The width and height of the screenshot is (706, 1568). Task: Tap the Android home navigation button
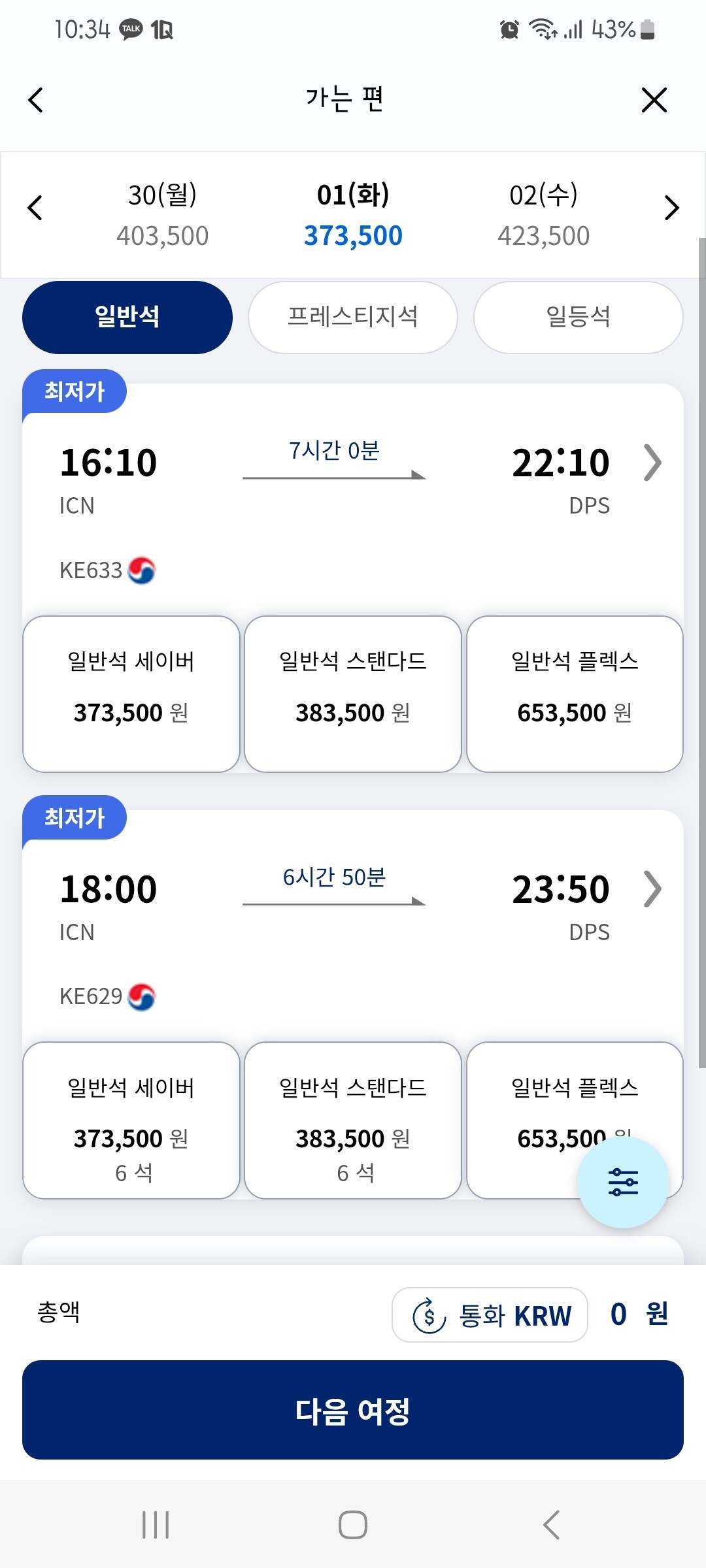(x=353, y=1524)
